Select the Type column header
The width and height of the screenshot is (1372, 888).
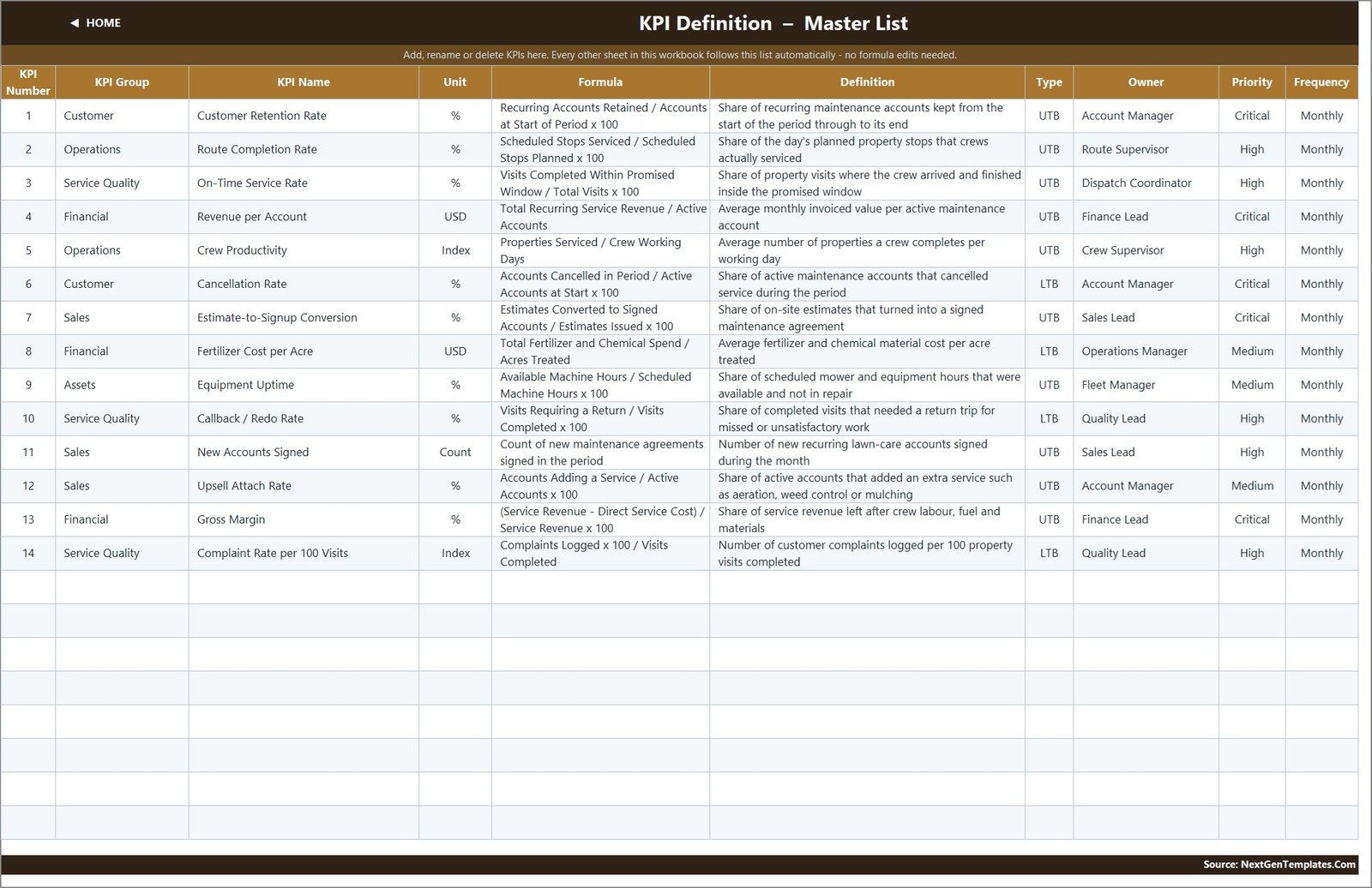click(1049, 82)
